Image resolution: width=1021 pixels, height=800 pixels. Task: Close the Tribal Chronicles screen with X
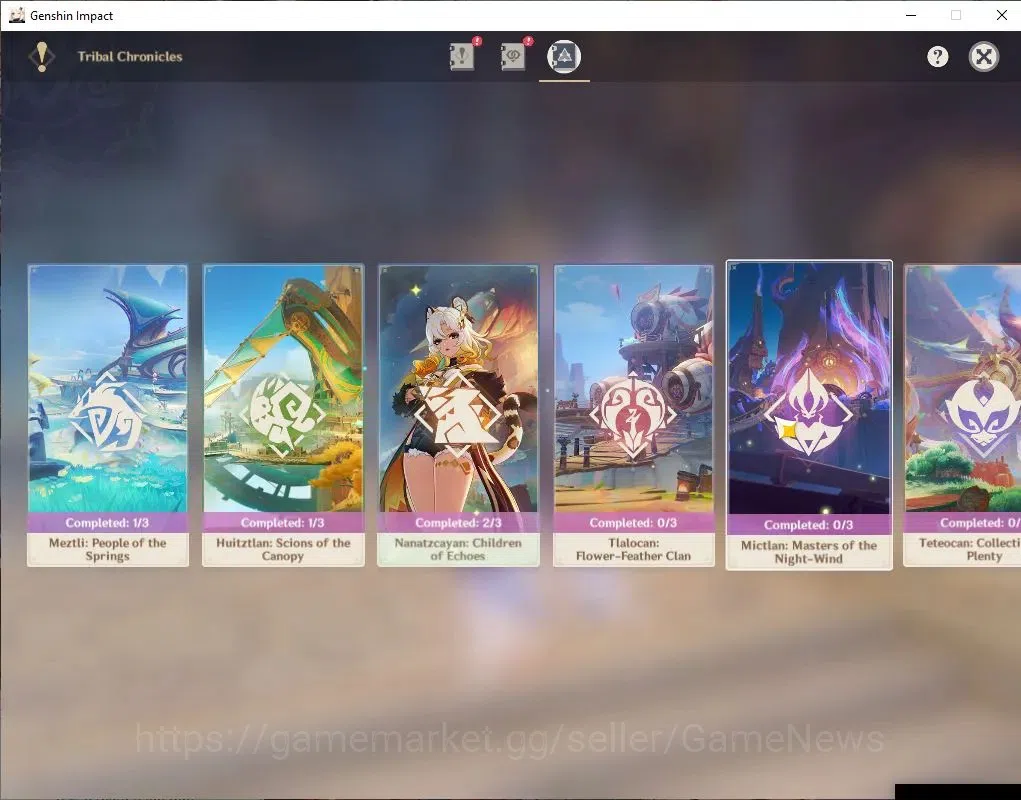[x=984, y=57]
